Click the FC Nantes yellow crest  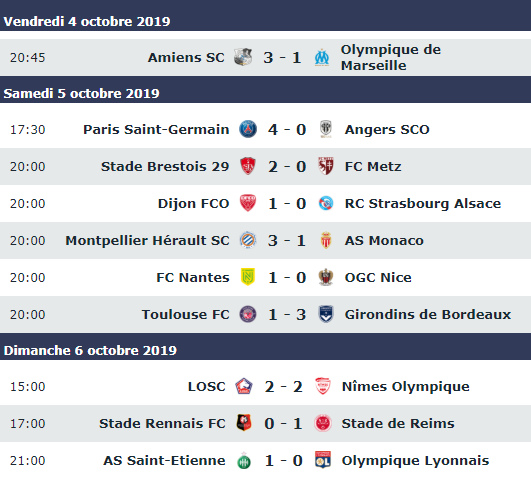pyautogui.click(x=248, y=277)
